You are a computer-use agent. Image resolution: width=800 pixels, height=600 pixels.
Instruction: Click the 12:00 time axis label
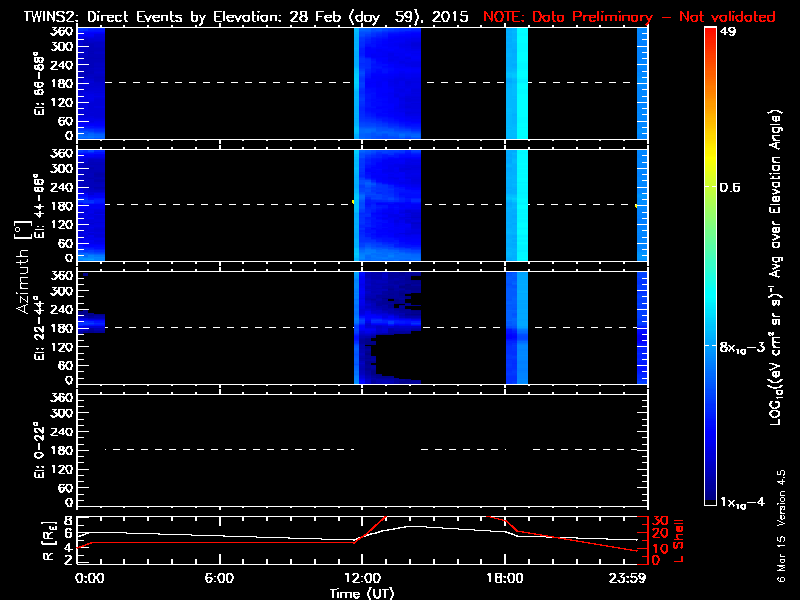pyautogui.click(x=363, y=578)
